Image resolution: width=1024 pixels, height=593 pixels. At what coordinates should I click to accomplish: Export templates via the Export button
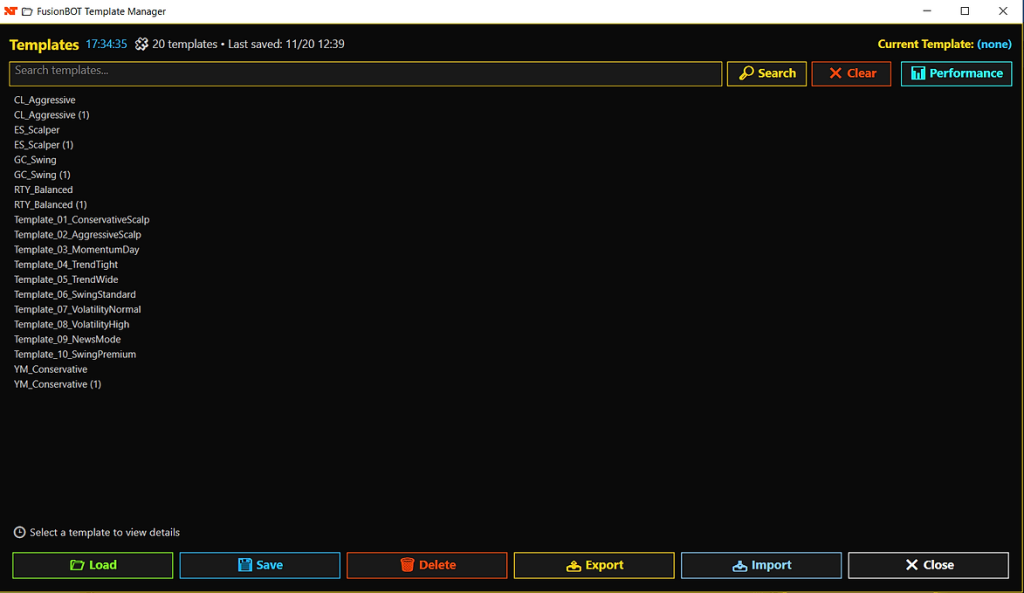pyautogui.click(x=594, y=565)
